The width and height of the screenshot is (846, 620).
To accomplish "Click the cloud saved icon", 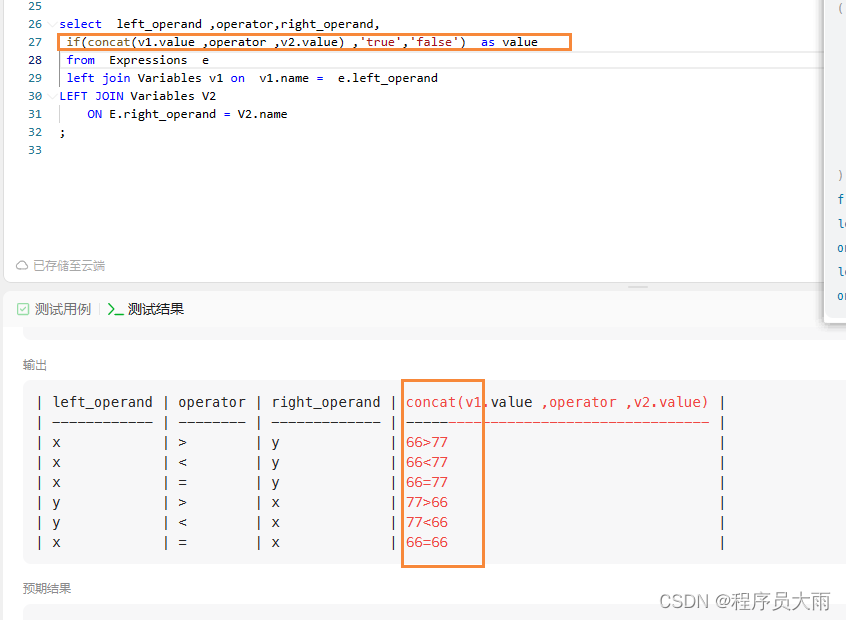I will click(x=22, y=265).
